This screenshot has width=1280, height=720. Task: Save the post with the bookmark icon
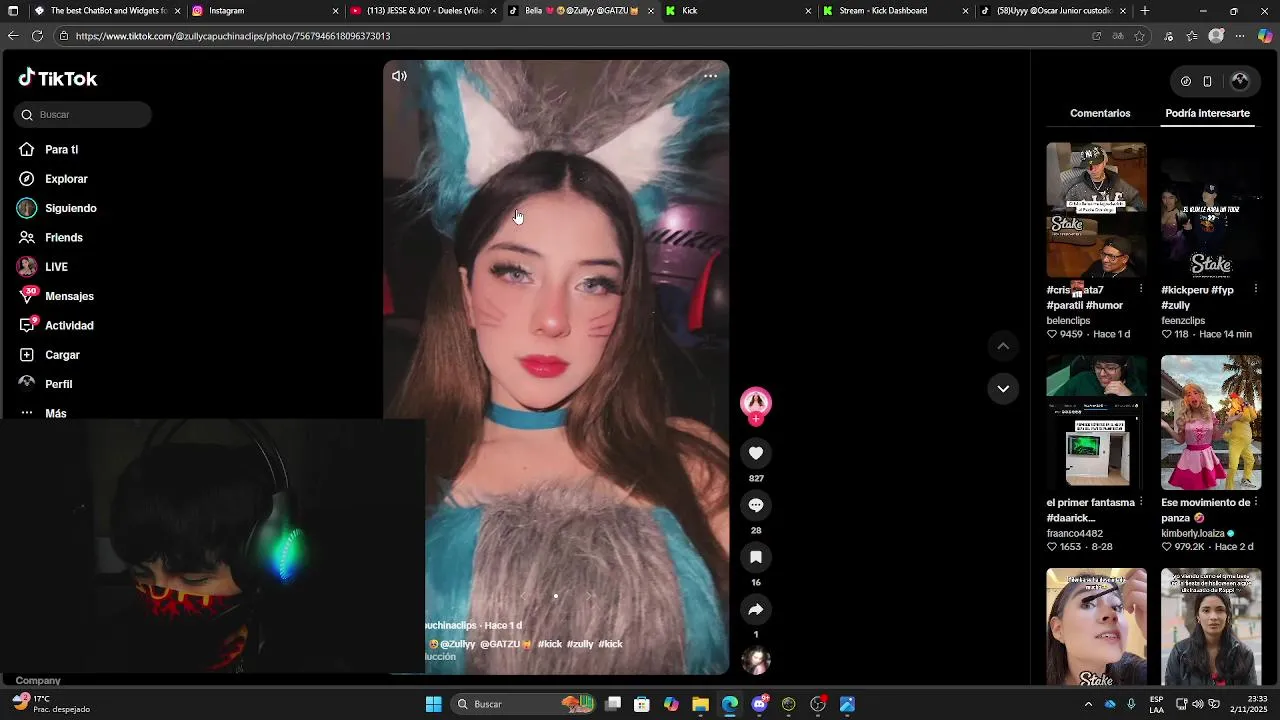(756, 557)
